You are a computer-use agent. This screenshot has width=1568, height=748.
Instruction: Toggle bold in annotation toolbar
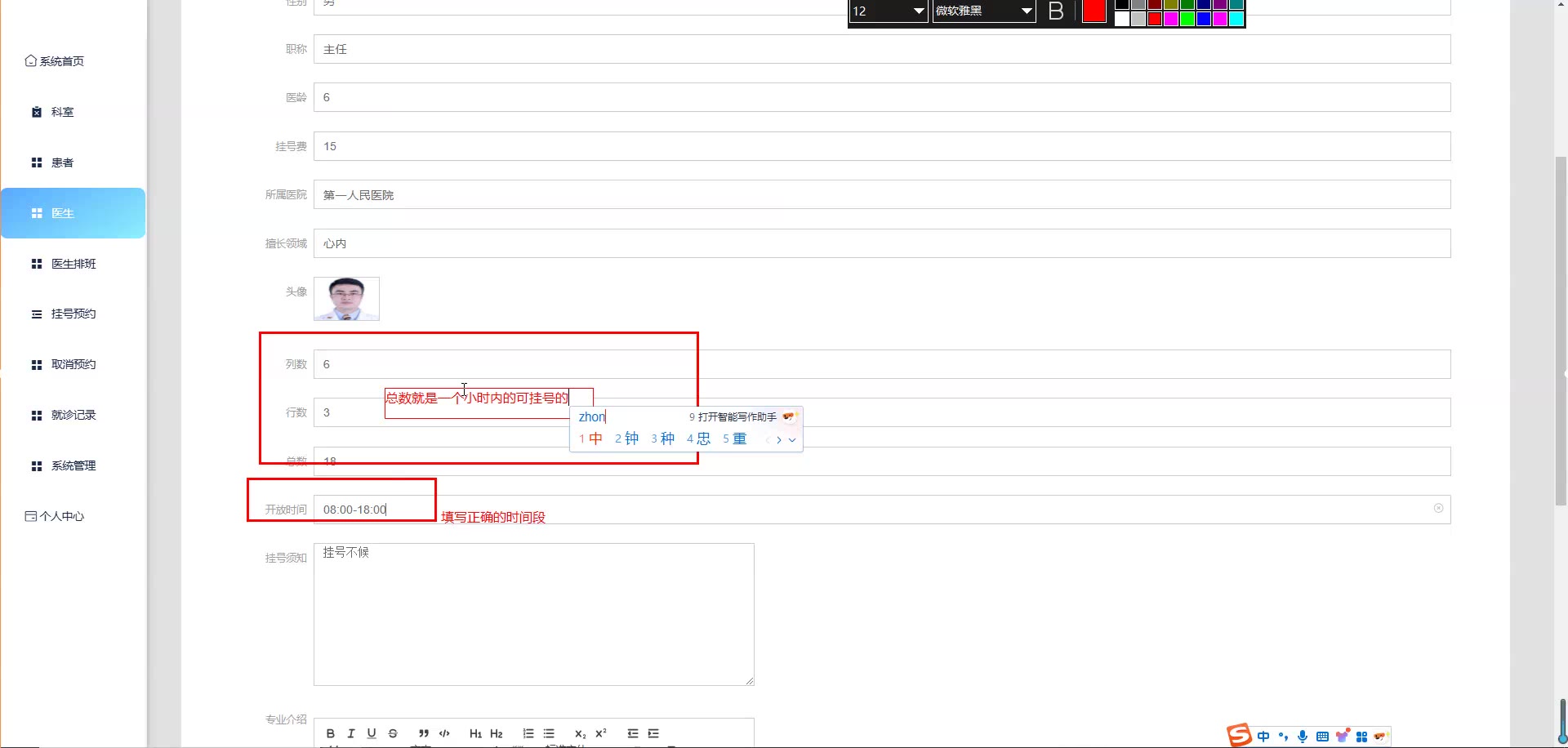[x=1056, y=11]
